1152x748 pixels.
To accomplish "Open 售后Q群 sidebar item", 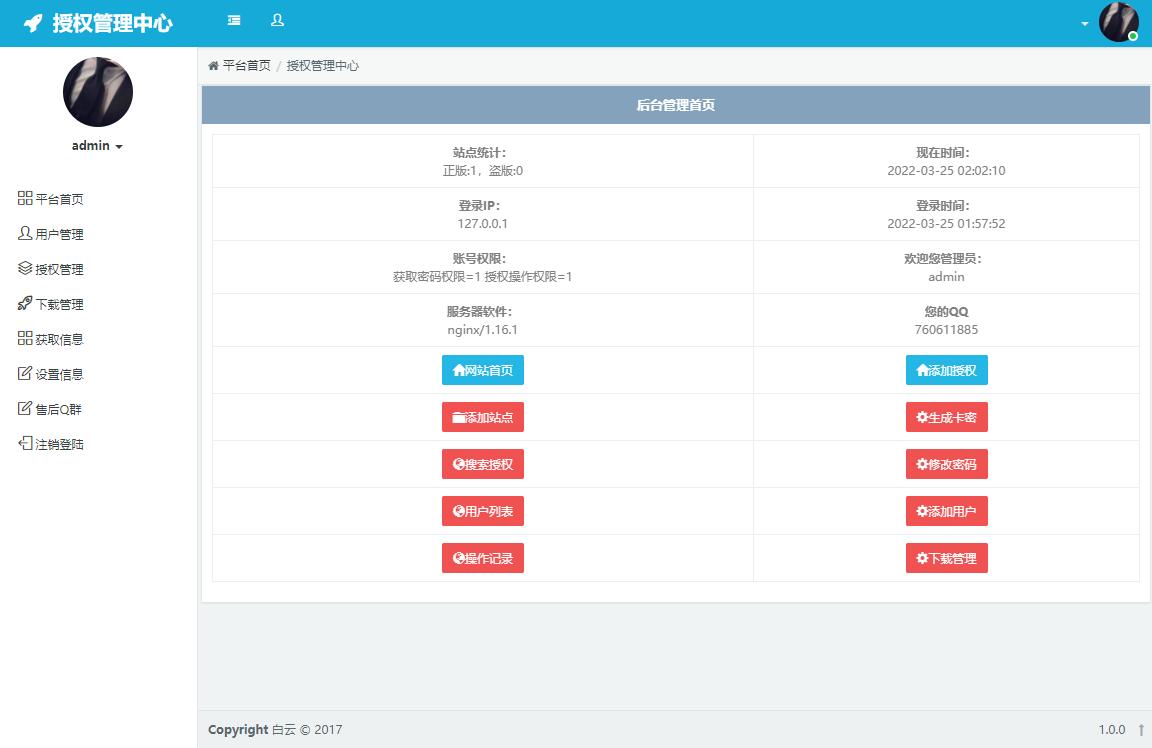I will click(x=59, y=410).
